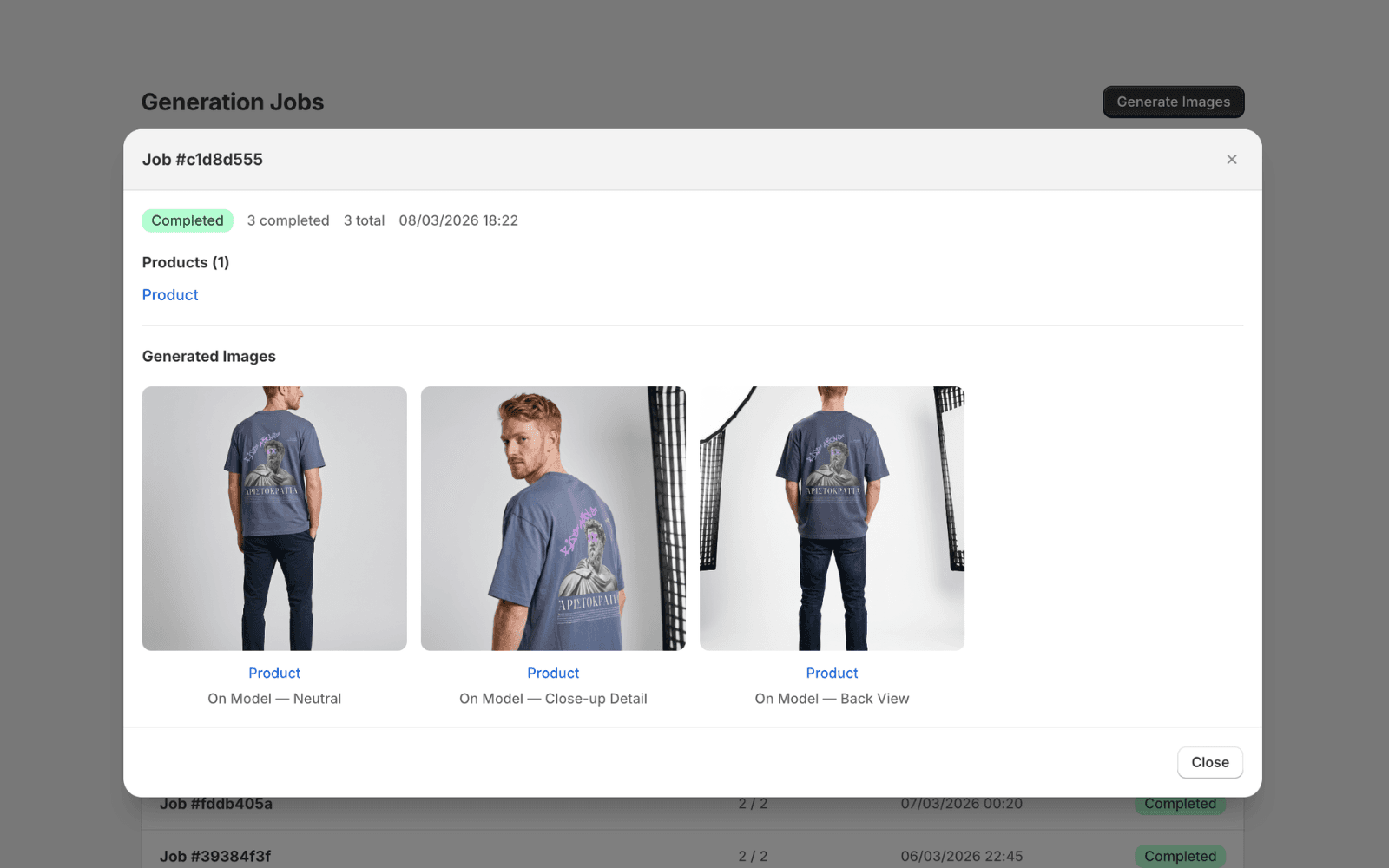Viewport: 1389px width, 868px height.
Task: Click the On Model — Back View caption
Action: (832, 699)
